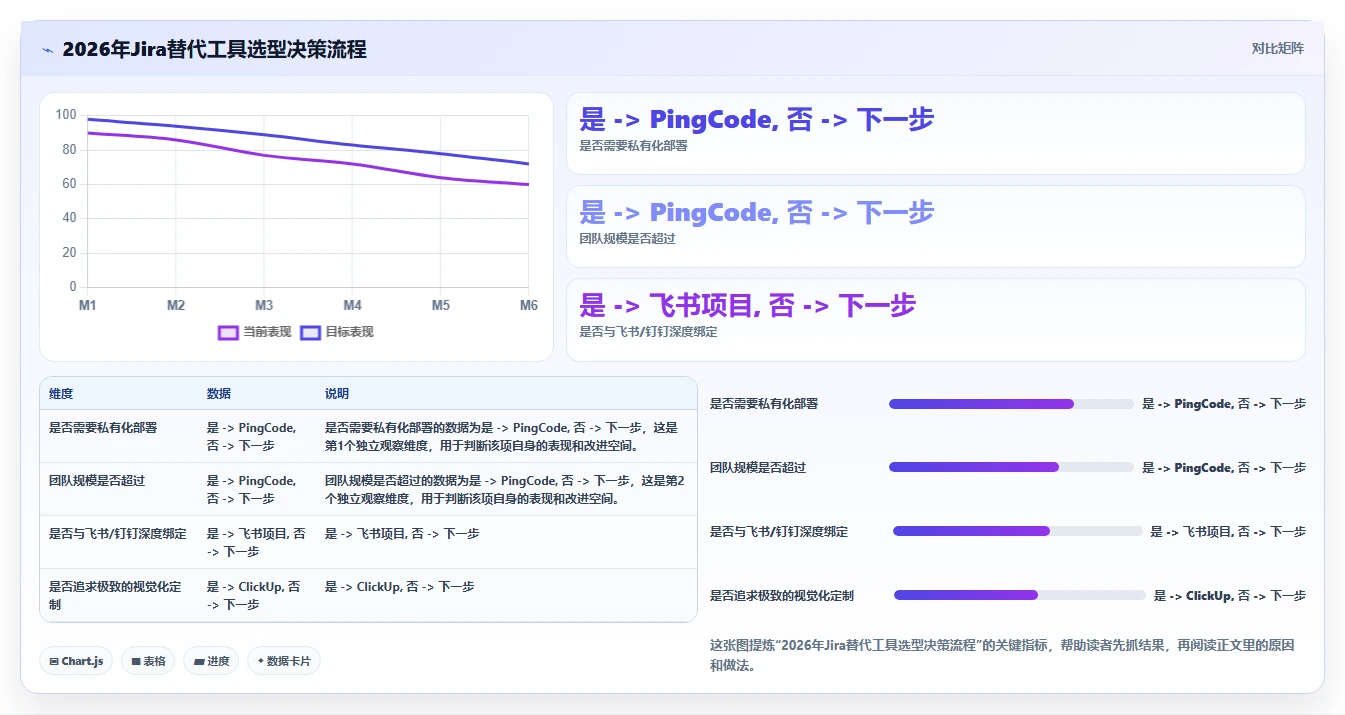Screen dimensions: 1345x715
Task: Toggle the 目标表现 legend swatch
Action: point(309,332)
